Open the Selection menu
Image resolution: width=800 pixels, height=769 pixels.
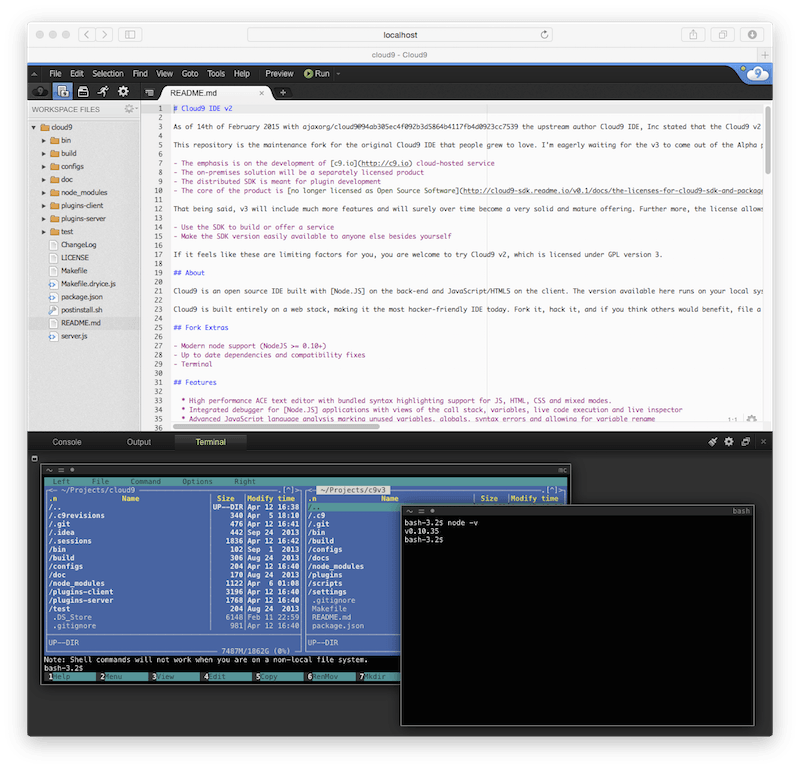click(108, 73)
